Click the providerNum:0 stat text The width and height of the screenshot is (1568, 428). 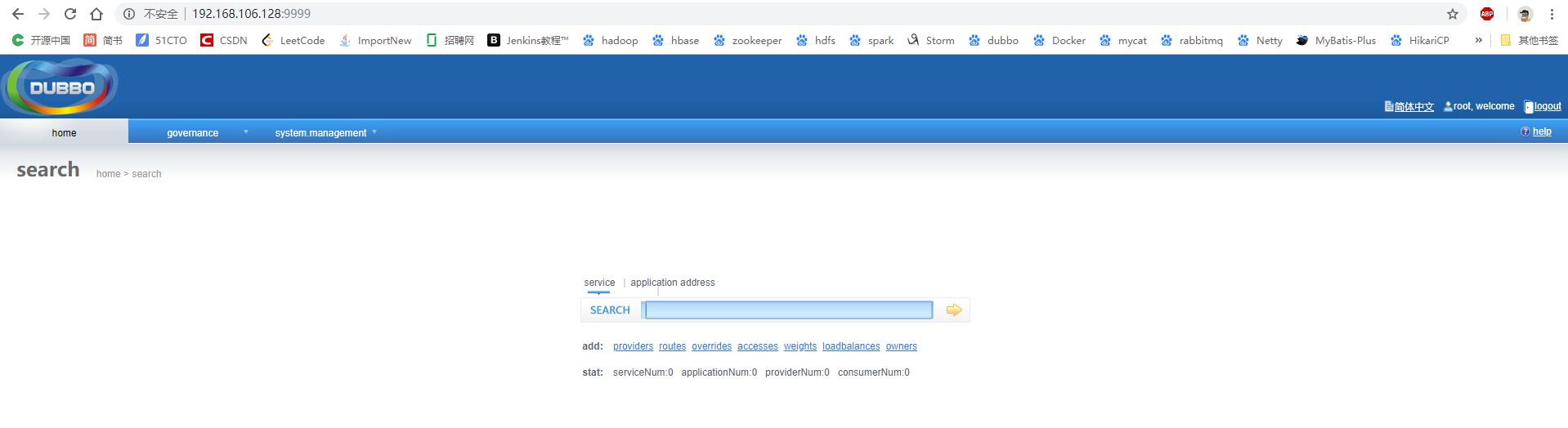coord(797,372)
